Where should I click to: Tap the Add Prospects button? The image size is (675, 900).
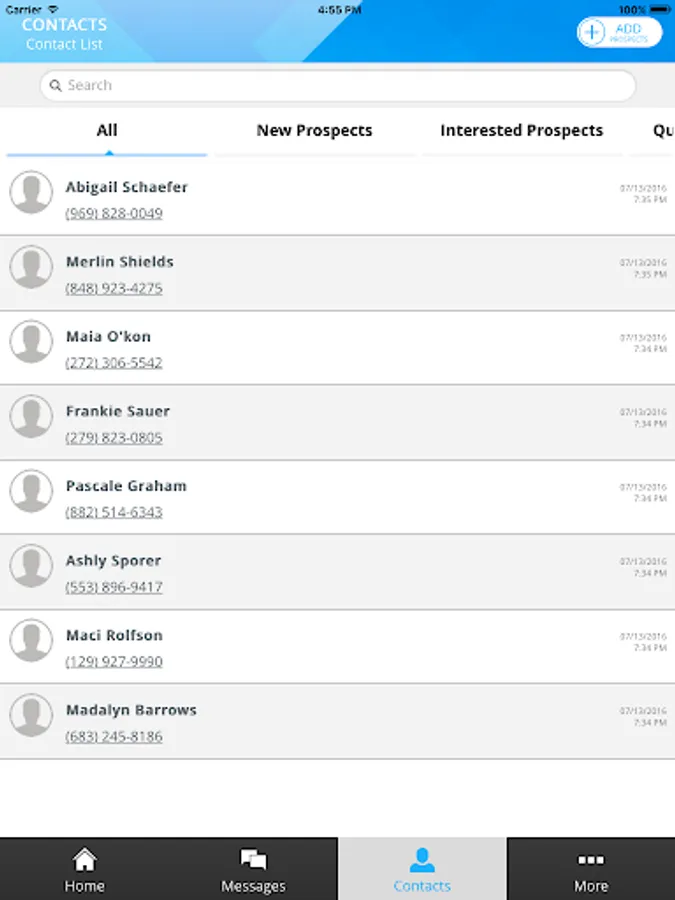[x=619, y=32]
